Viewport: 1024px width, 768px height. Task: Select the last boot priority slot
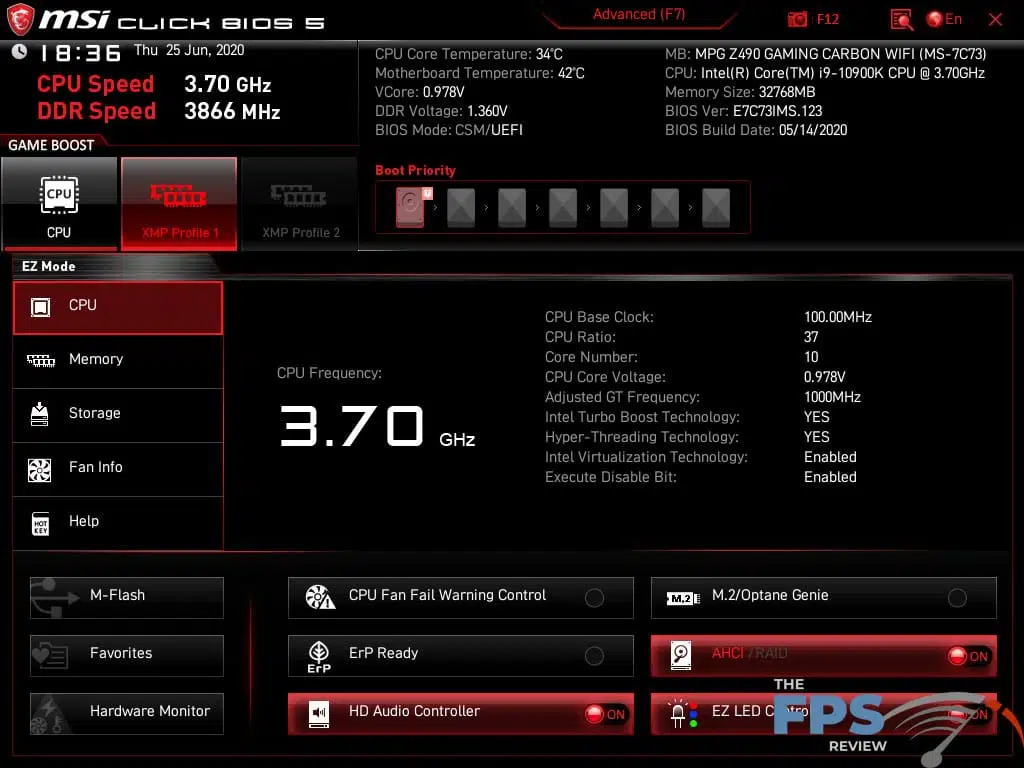716,208
